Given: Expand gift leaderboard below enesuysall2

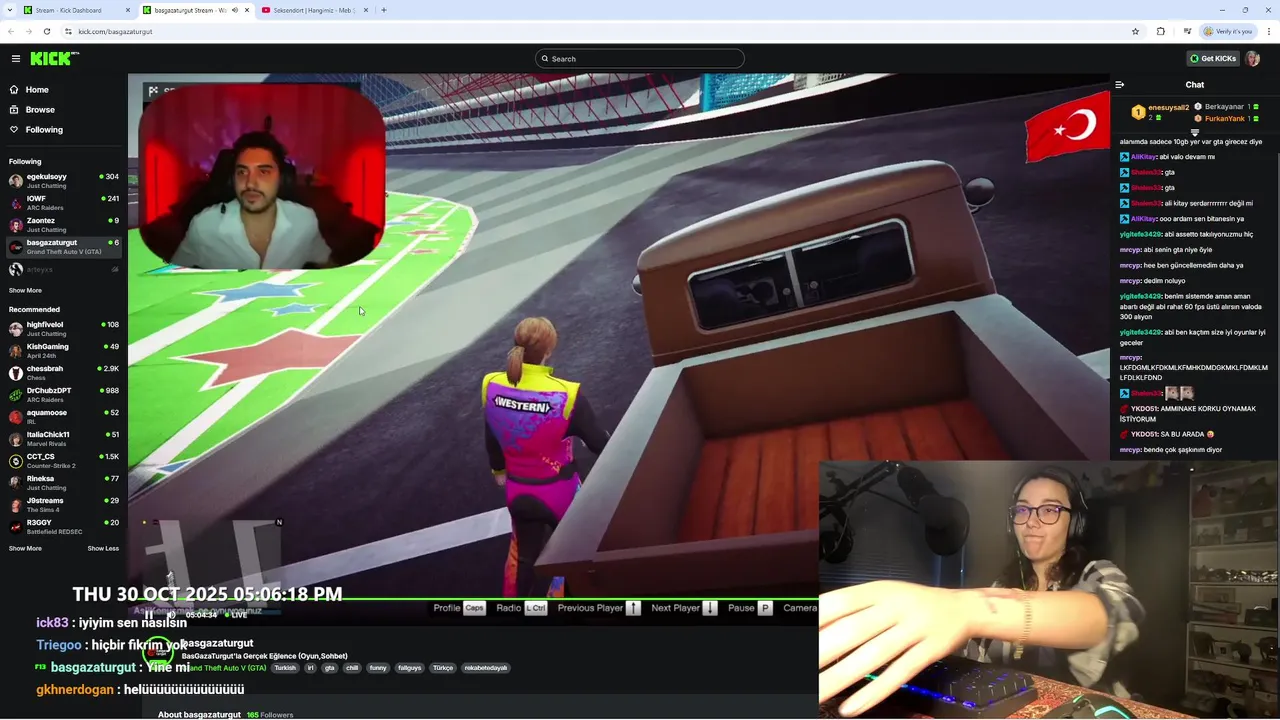Looking at the screenshot, I should pyautogui.click(x=1195, y=132).
